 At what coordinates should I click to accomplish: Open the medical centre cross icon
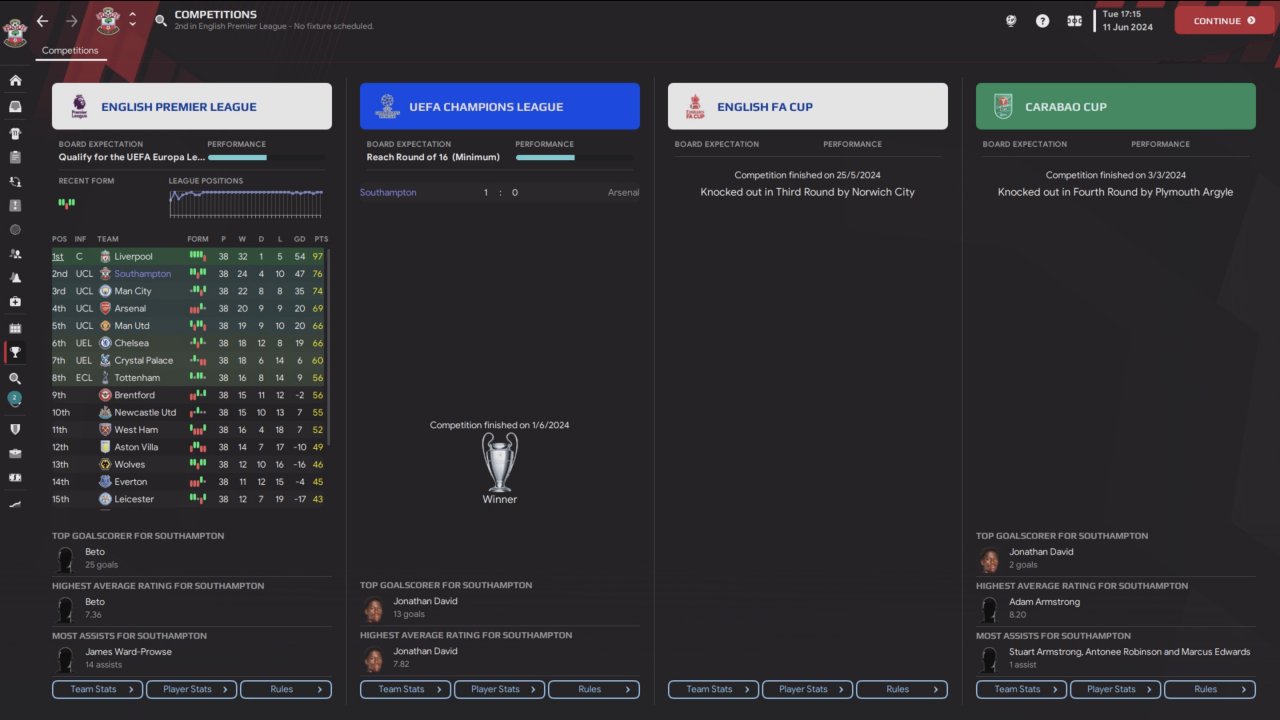click(x=15, y=302)
